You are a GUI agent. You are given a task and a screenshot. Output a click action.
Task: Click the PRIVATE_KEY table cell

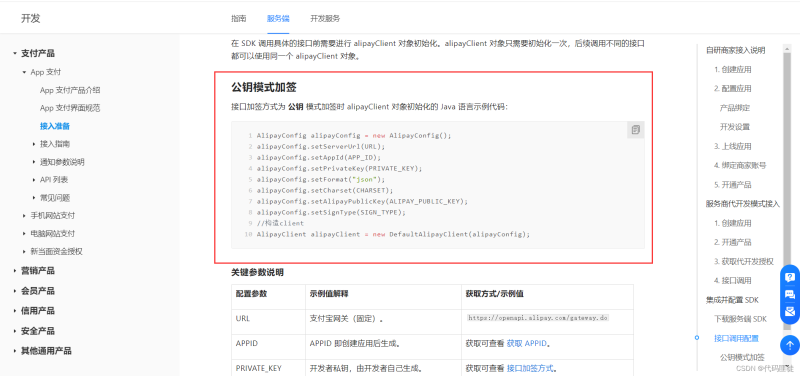[268, 368]
